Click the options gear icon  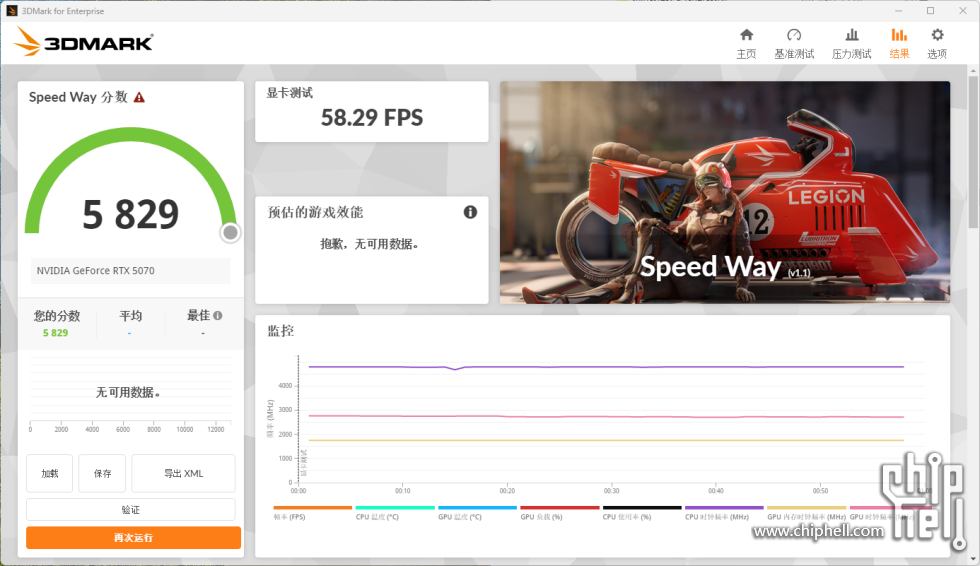click(937, 34)
